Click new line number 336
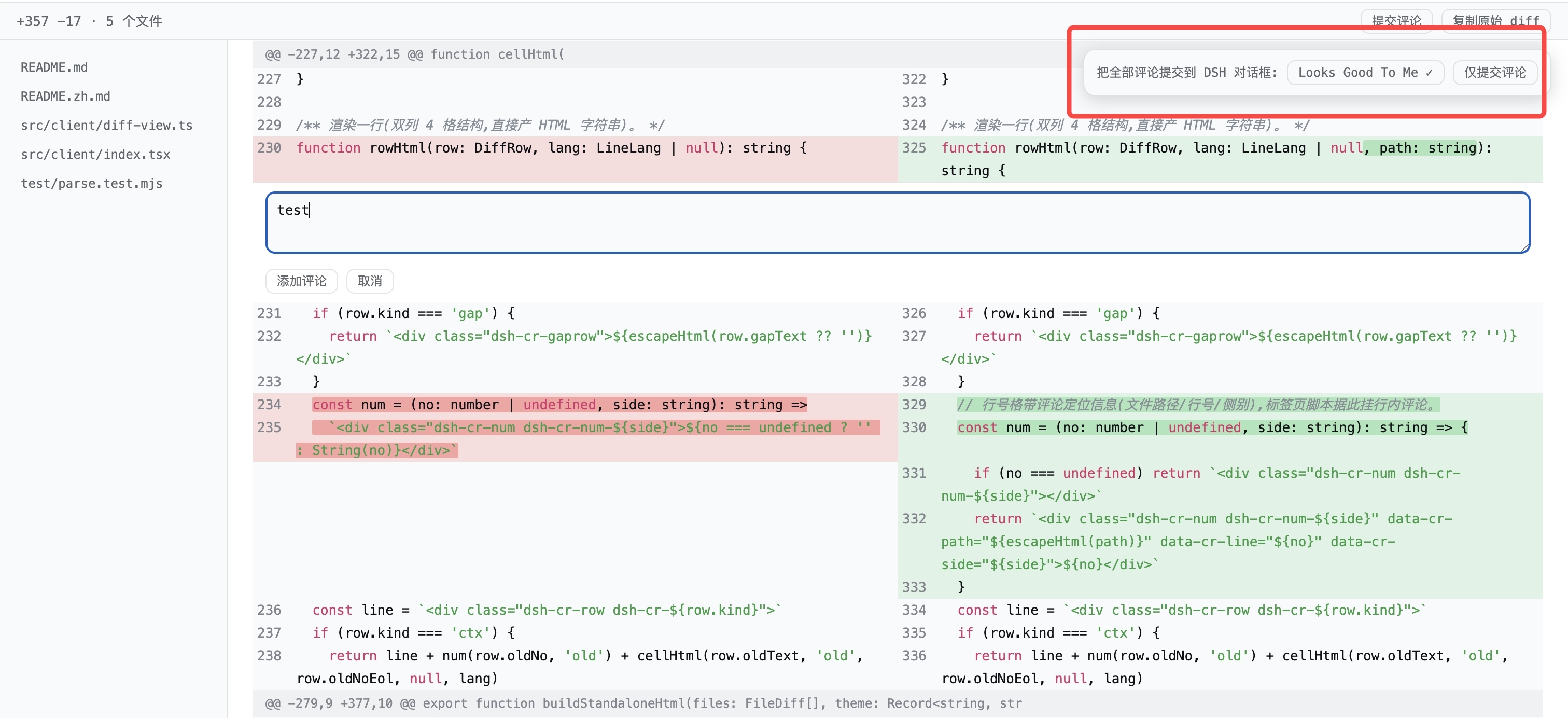 tap(914, 656)
